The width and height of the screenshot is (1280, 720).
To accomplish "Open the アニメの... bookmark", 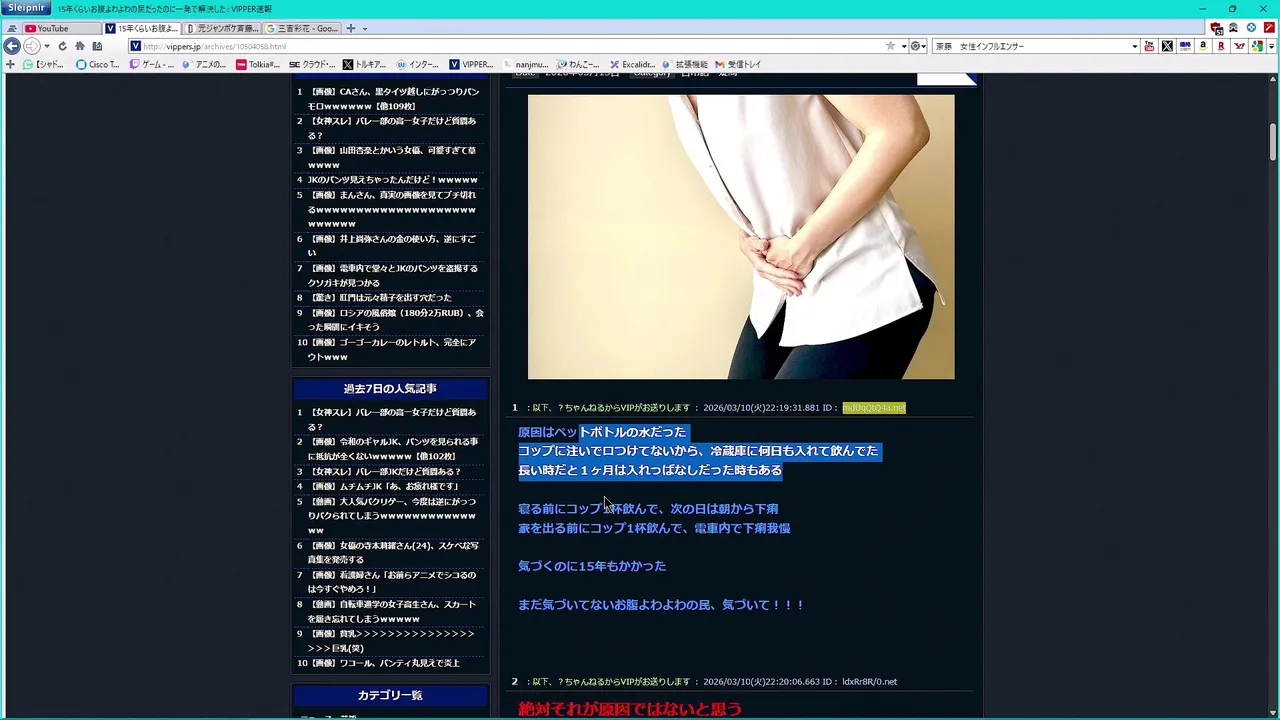I will pyautogui.click(x=205, y=64).
